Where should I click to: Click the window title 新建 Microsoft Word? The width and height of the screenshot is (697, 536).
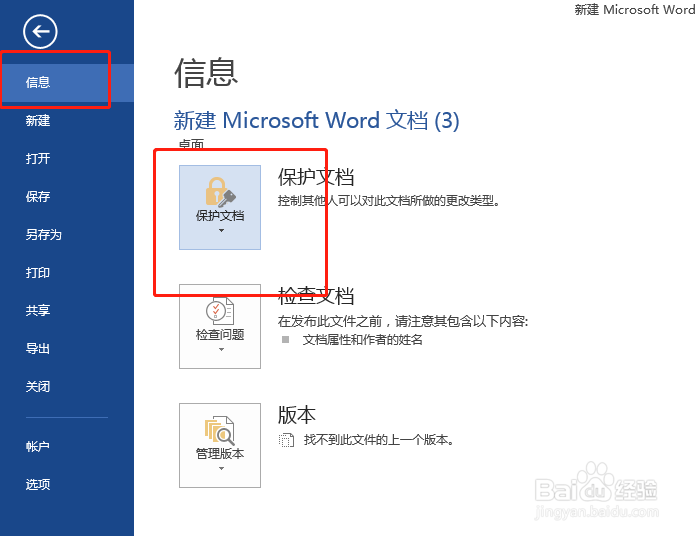(x=635, y=10)
